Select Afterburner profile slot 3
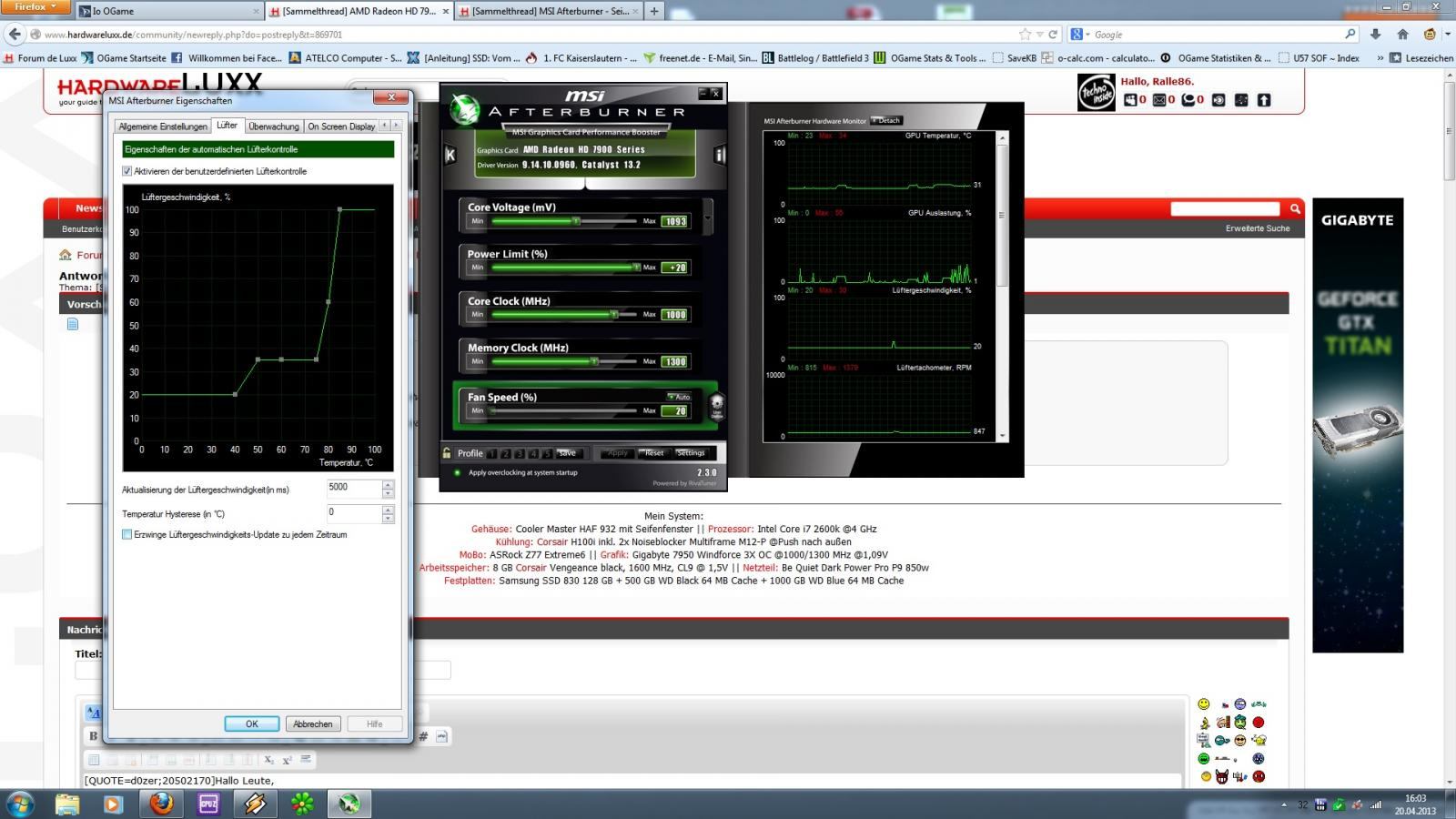Image resolution: width=1456 pixels, height=819 pixels. (x=520, y=453)
